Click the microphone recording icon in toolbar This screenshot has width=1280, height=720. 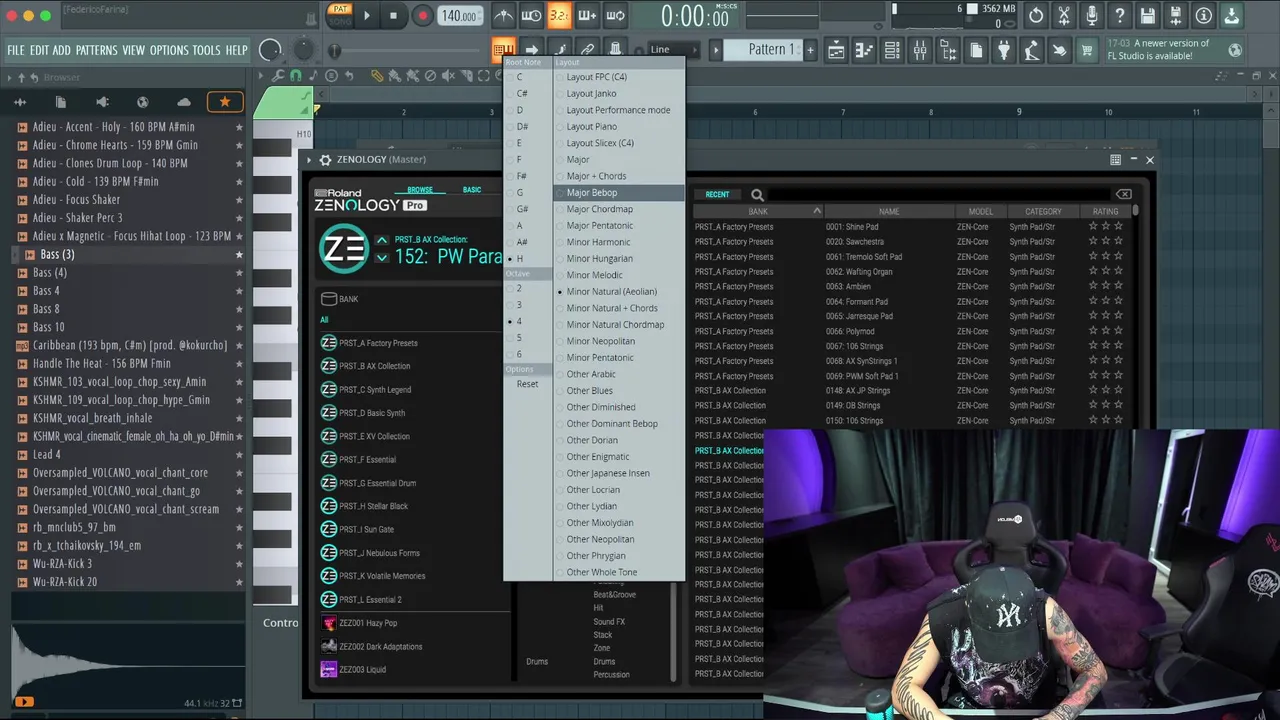(x=1092, y=15)
